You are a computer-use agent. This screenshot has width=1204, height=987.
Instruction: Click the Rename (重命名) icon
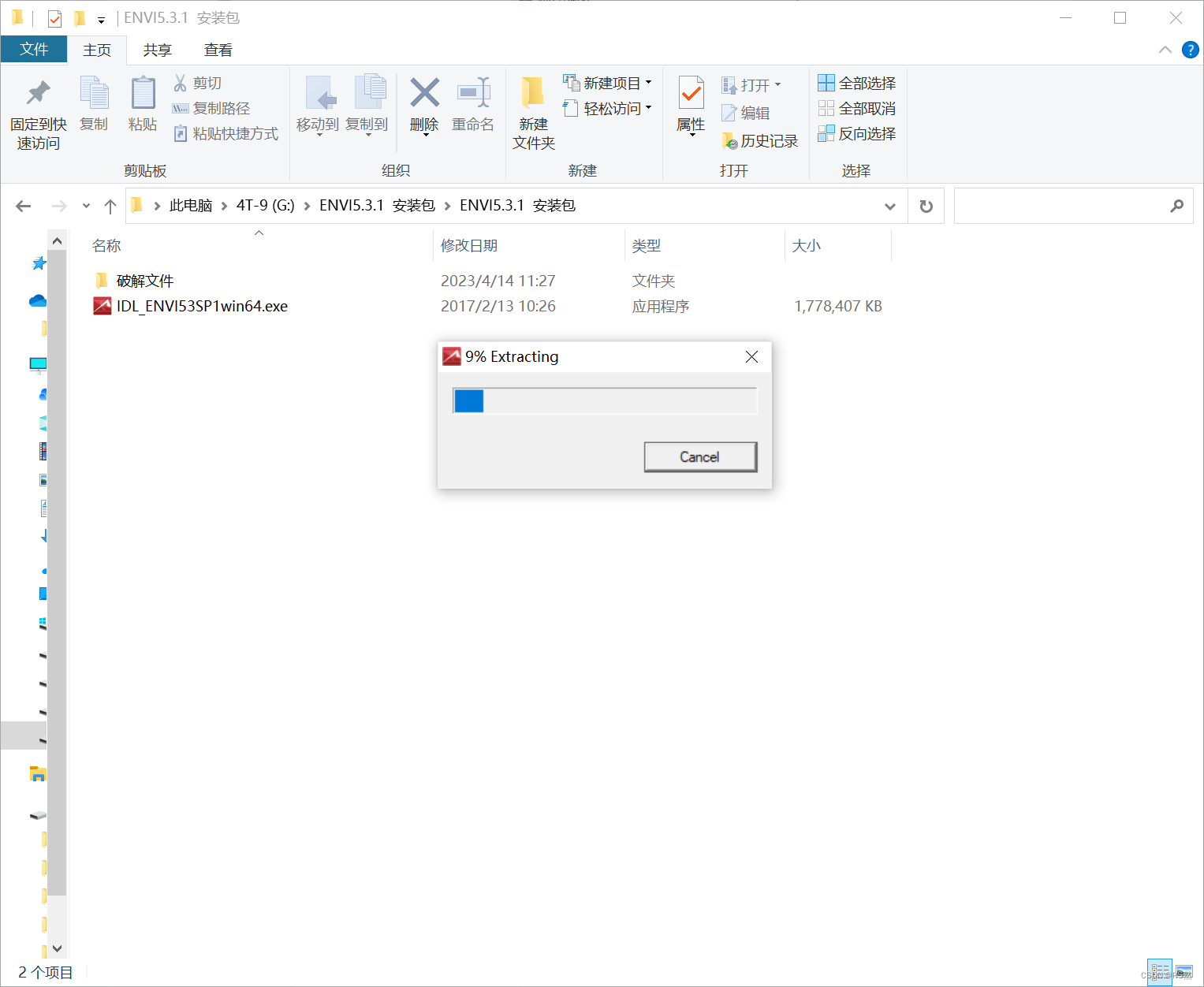tap(474, 93)
